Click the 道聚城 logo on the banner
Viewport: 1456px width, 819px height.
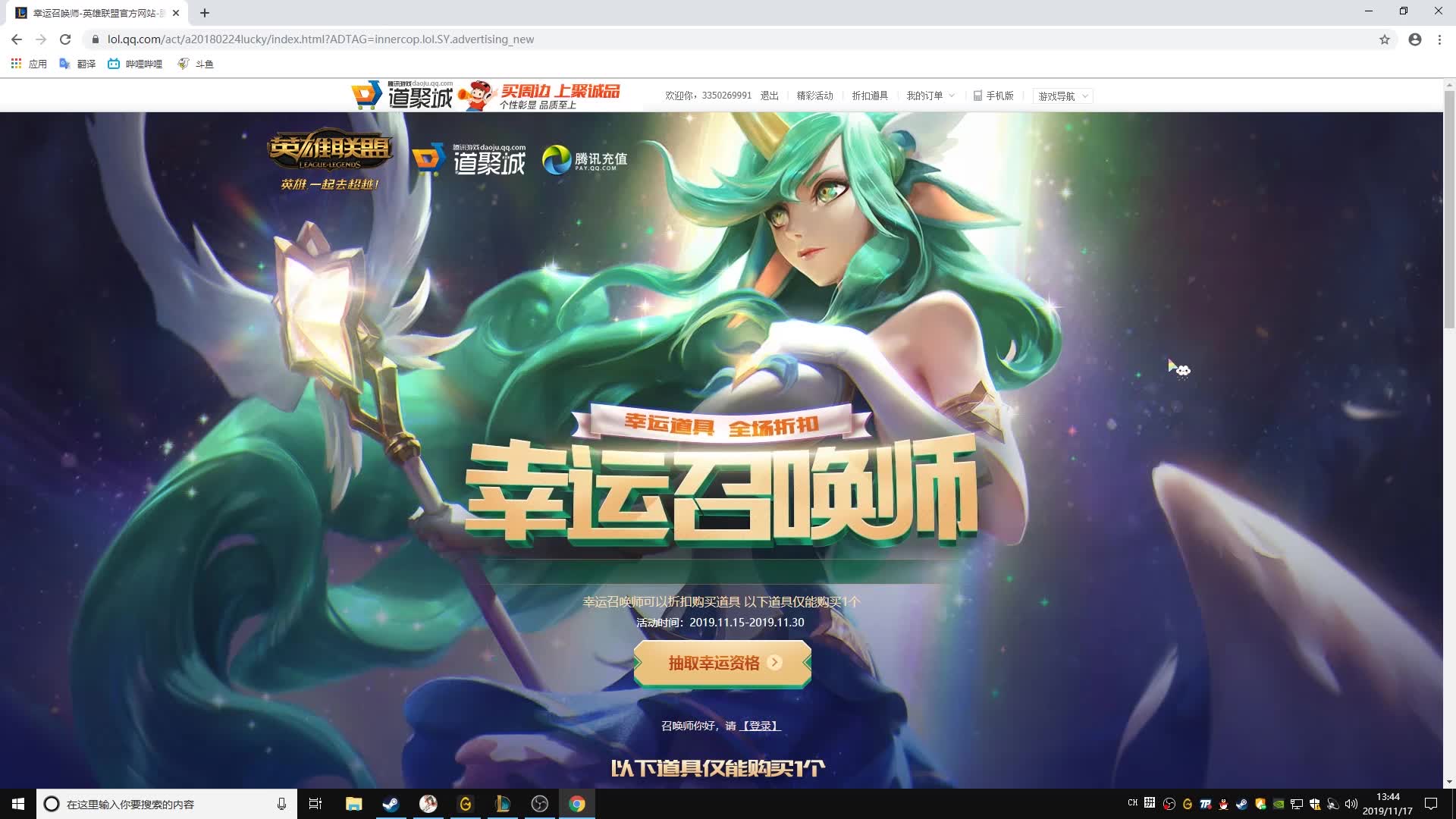469,159
